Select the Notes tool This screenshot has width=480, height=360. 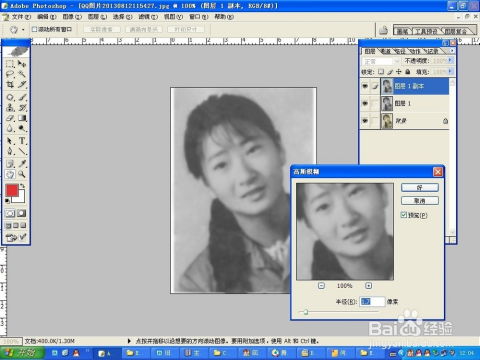[10, 164]
